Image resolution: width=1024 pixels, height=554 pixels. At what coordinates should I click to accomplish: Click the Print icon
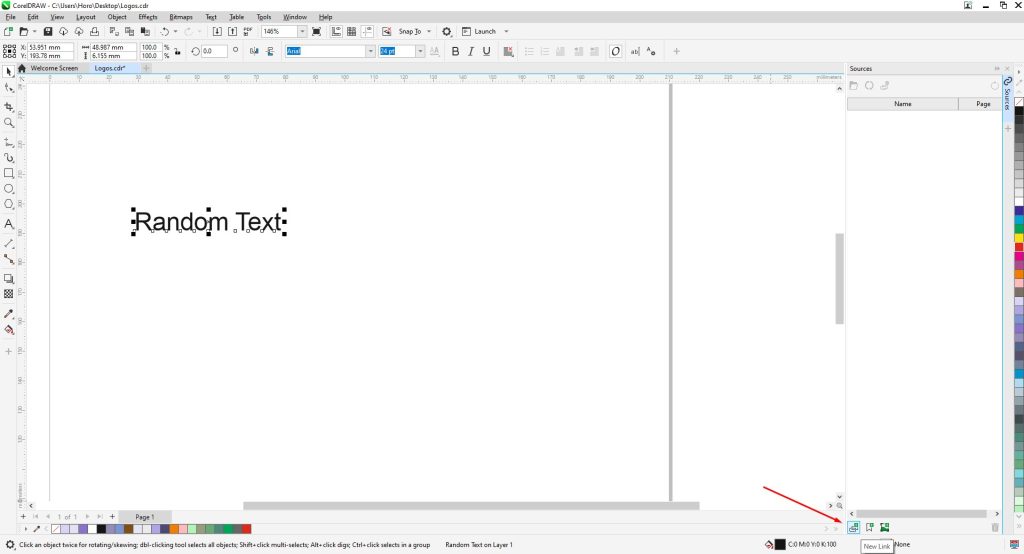95,31
